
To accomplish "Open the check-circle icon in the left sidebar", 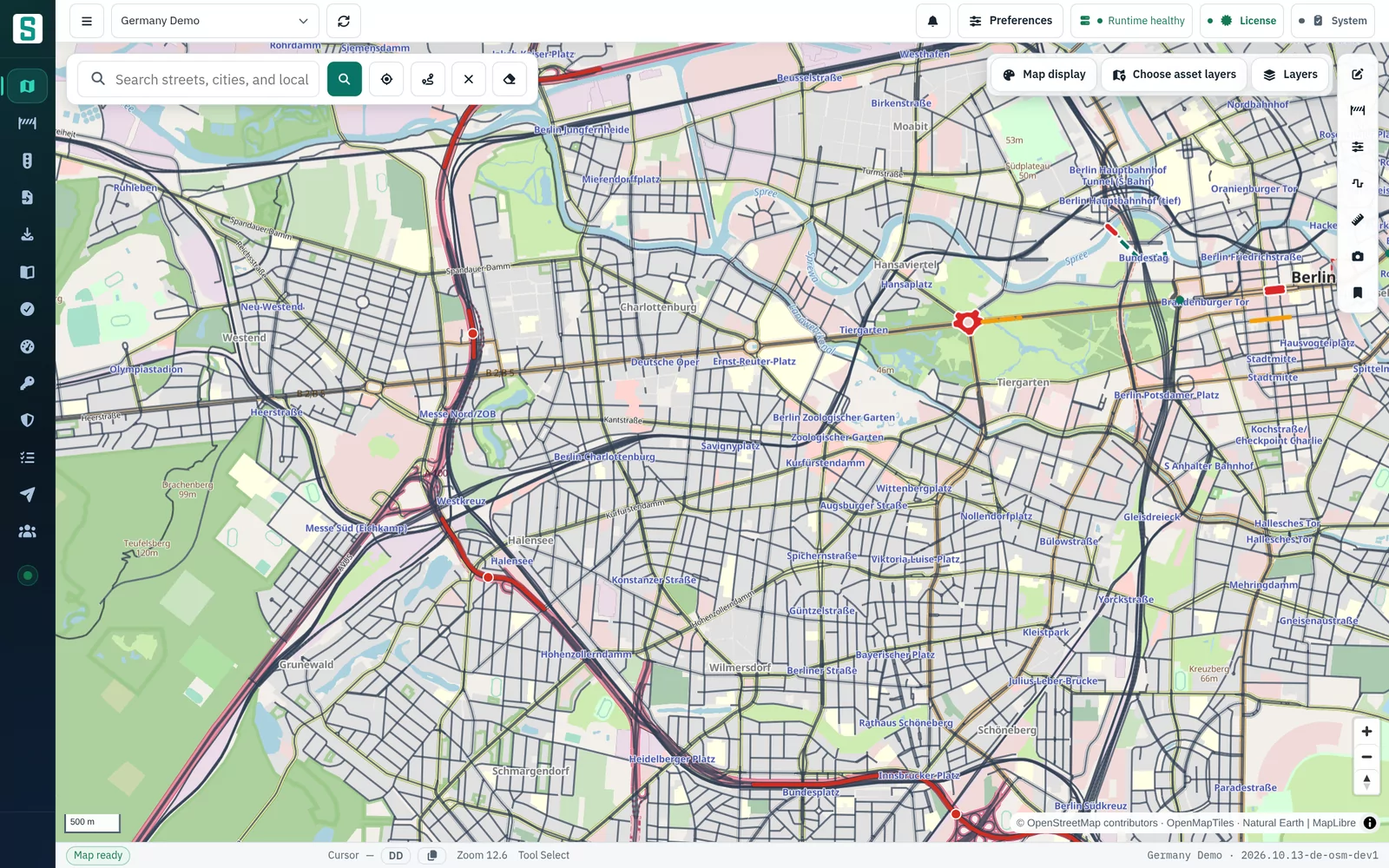I will click(28, 309).
